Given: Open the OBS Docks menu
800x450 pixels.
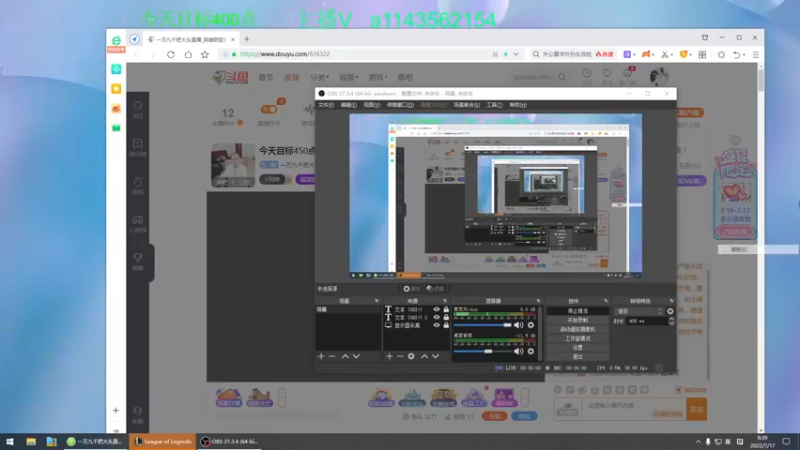Looking at the screenshot, I should (400, 105).
